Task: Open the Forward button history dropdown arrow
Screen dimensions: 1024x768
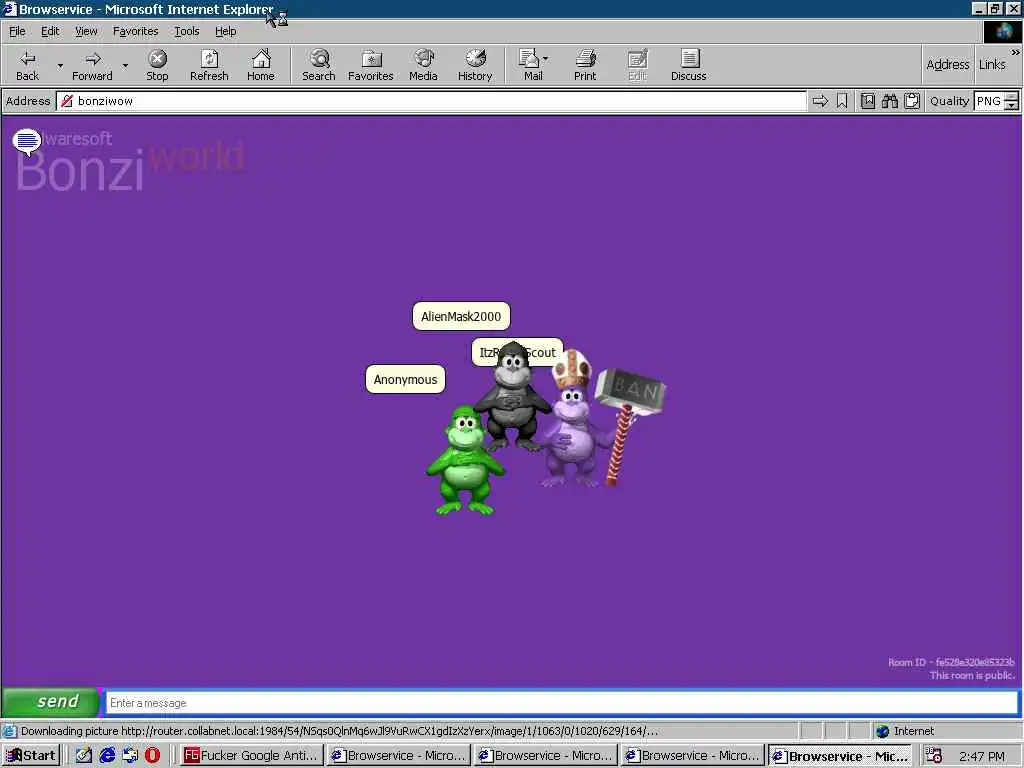Action: click(125, 65)
